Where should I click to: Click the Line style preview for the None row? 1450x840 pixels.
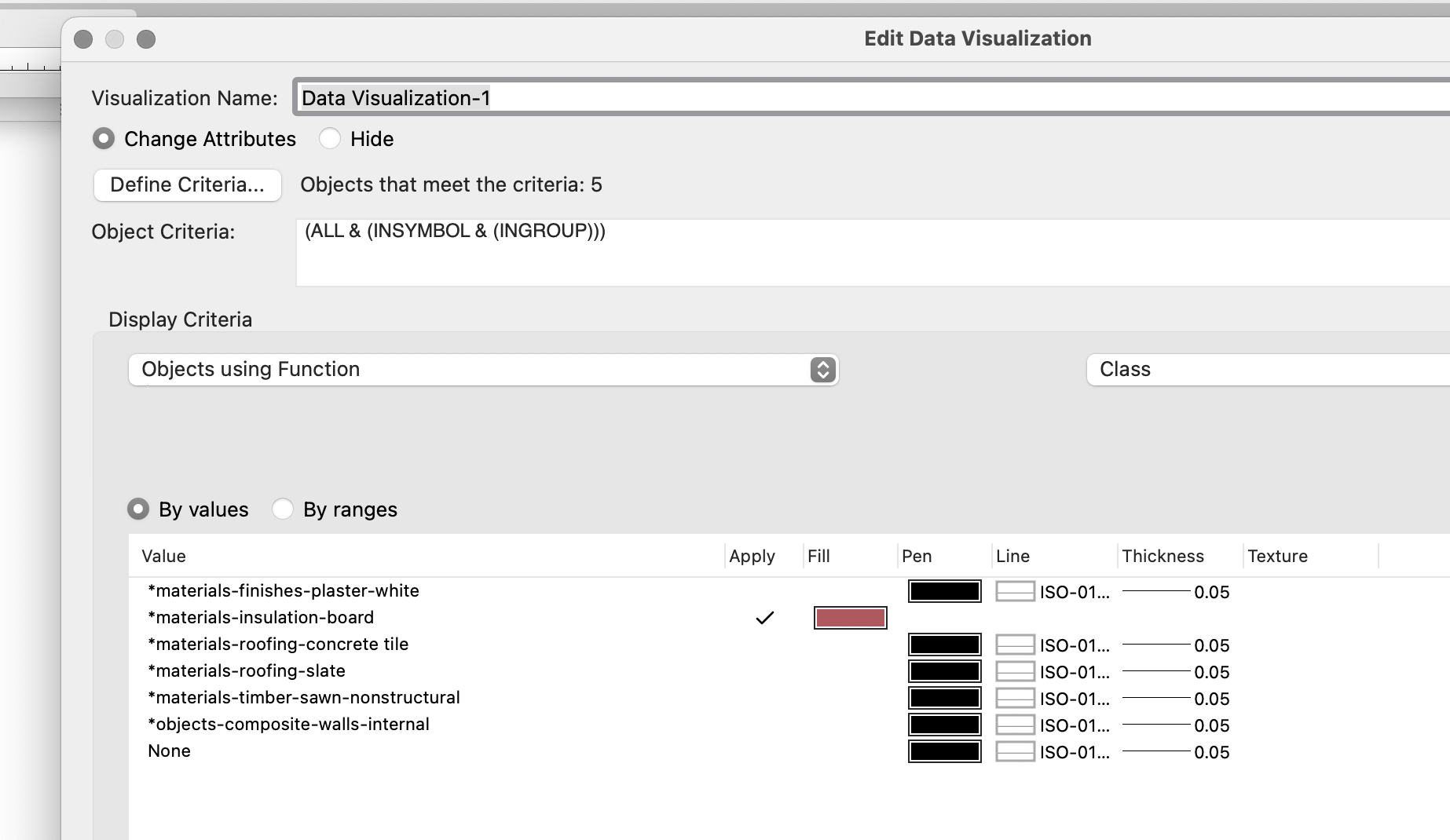(x=1014, y=751)
